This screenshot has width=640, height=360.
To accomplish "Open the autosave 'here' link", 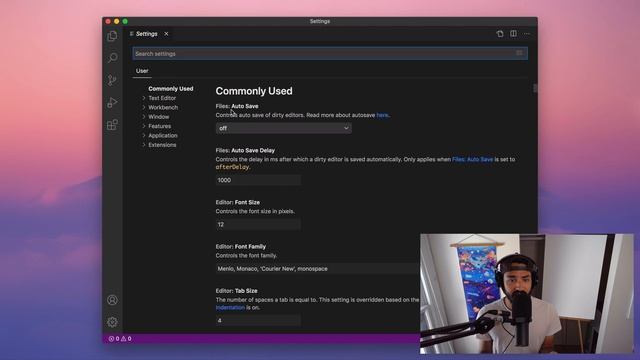I will click(x=382, y=115).
